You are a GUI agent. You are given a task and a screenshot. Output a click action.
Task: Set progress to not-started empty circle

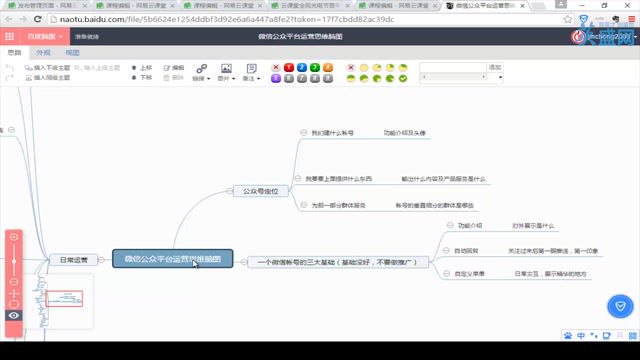click(364, 67)
